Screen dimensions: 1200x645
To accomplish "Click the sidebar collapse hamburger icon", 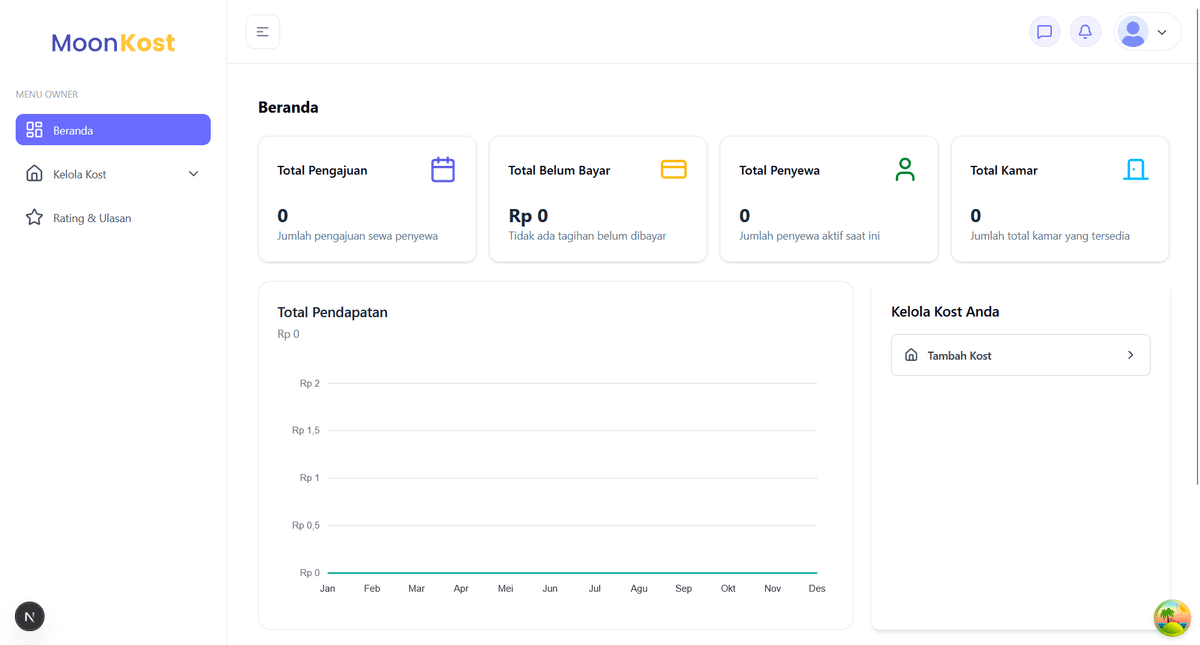I will (262, 31).
